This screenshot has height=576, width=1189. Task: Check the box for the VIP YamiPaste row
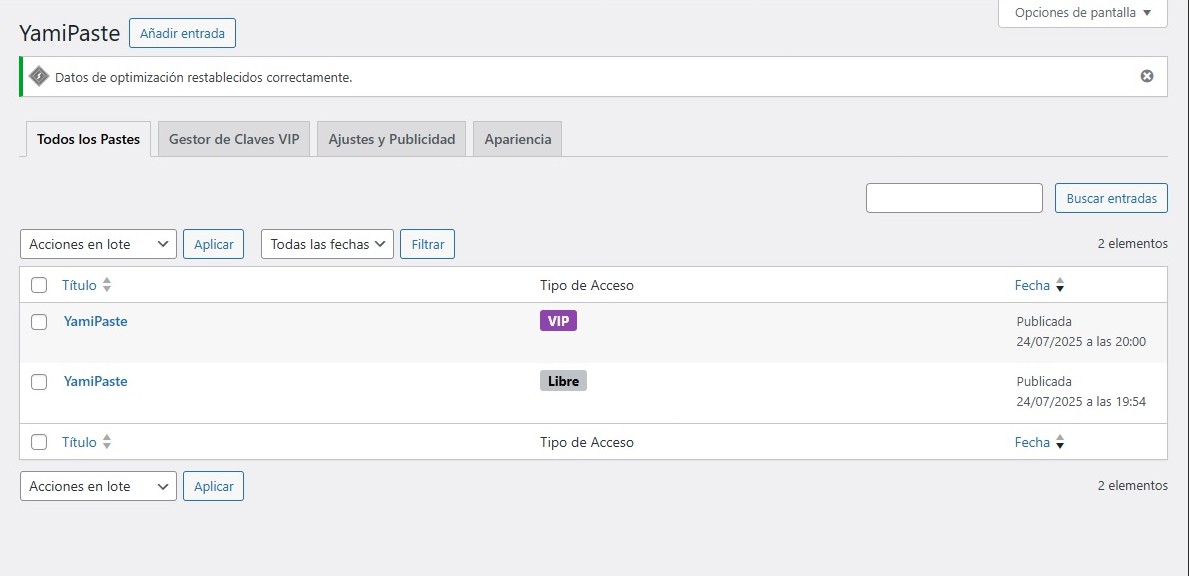pos(39,322)
